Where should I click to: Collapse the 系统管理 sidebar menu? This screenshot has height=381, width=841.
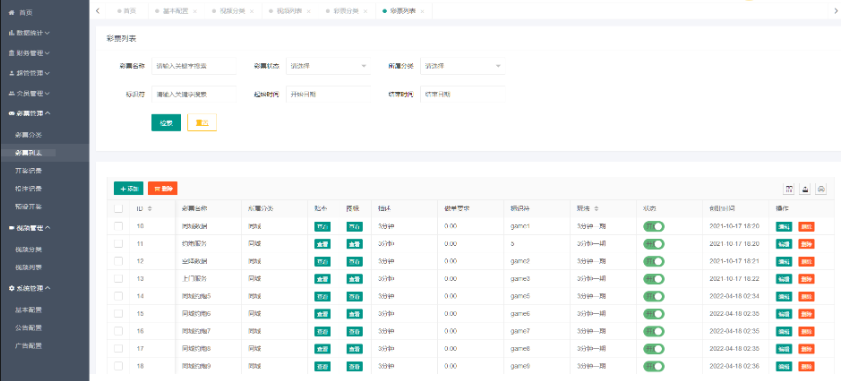tap(45, 288)
